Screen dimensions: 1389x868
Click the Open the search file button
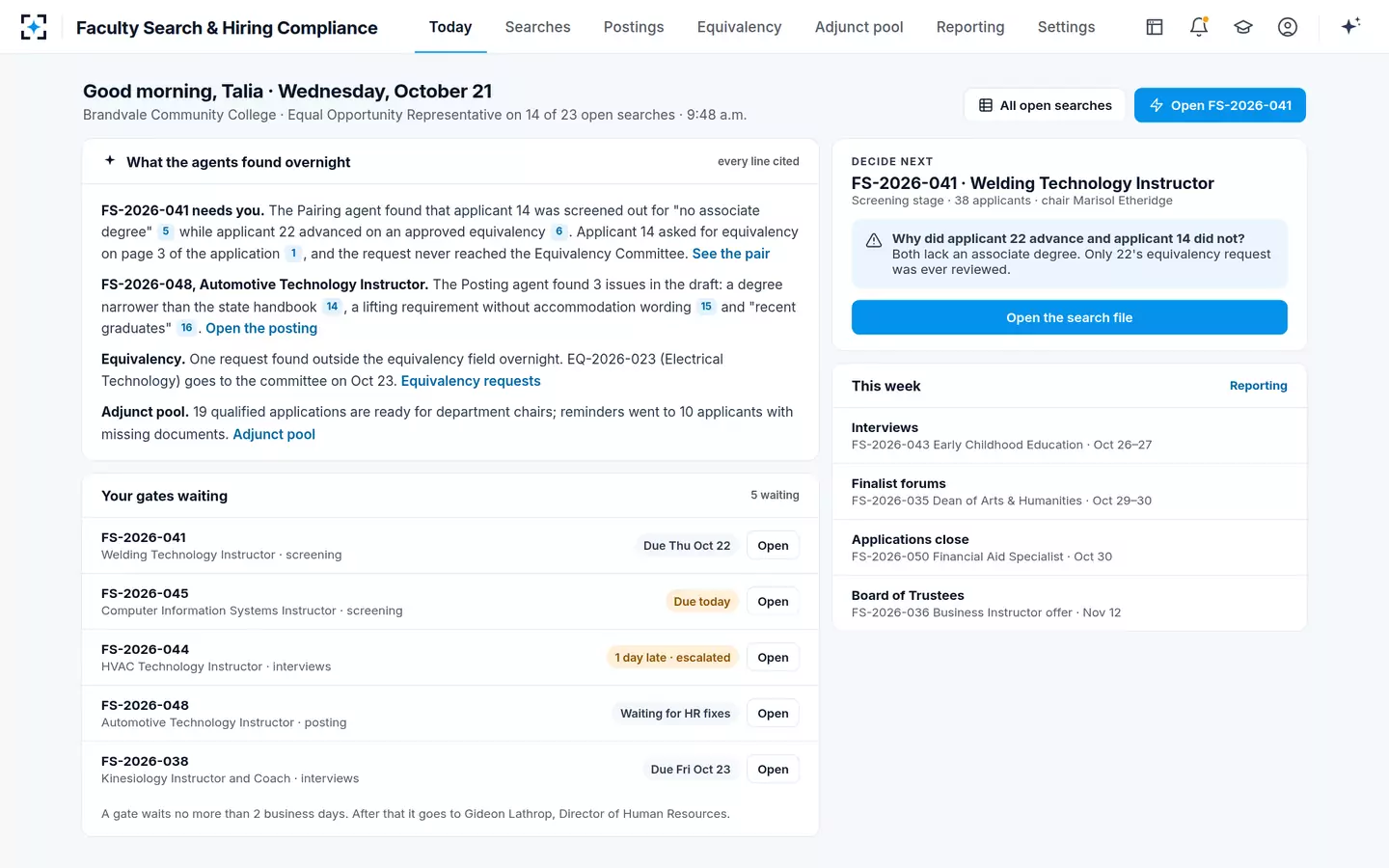pyautogui.click(x=1070, y=317)
